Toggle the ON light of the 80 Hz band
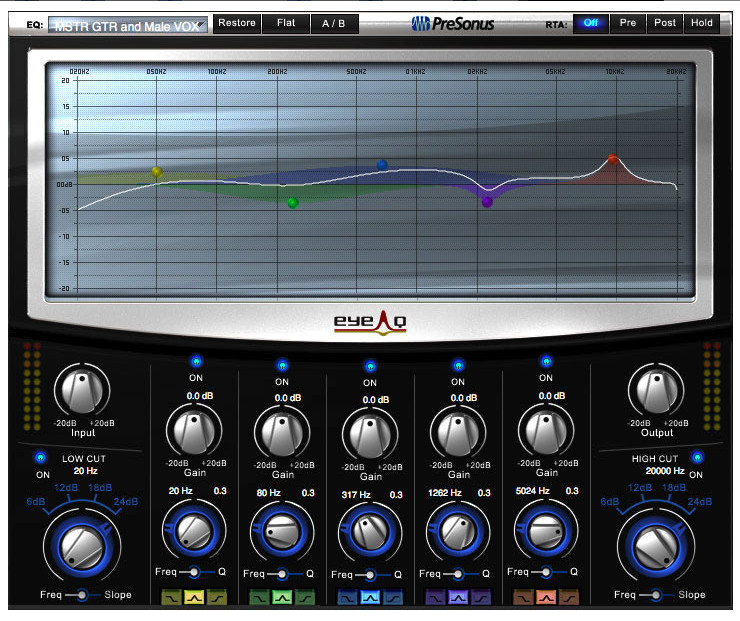The height and width of the screenshot is (621, 740). [282, 365]
